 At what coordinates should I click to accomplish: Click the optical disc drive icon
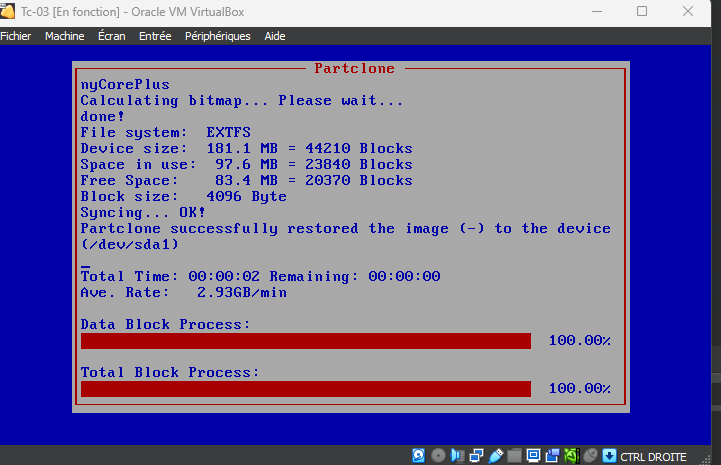tap(438, 455)
